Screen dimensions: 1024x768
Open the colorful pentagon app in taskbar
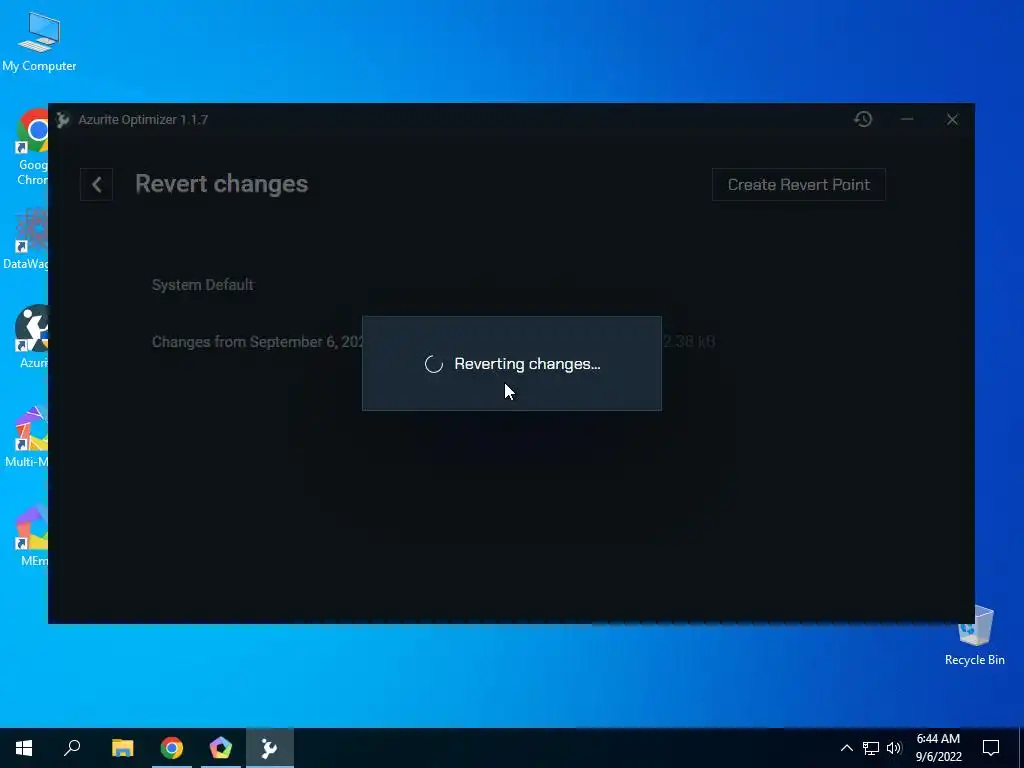pyautogui.click(x=221, y=748)
